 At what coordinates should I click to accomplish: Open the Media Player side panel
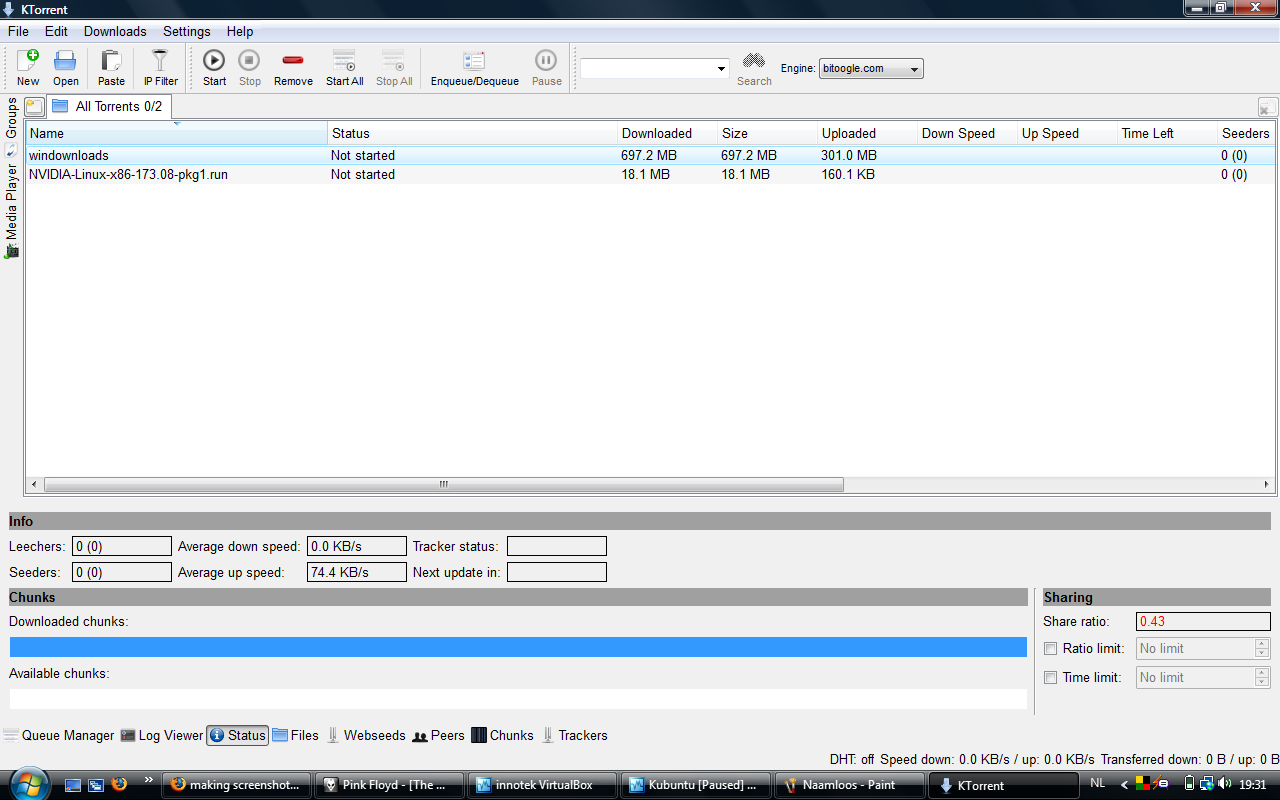point(12,211)
